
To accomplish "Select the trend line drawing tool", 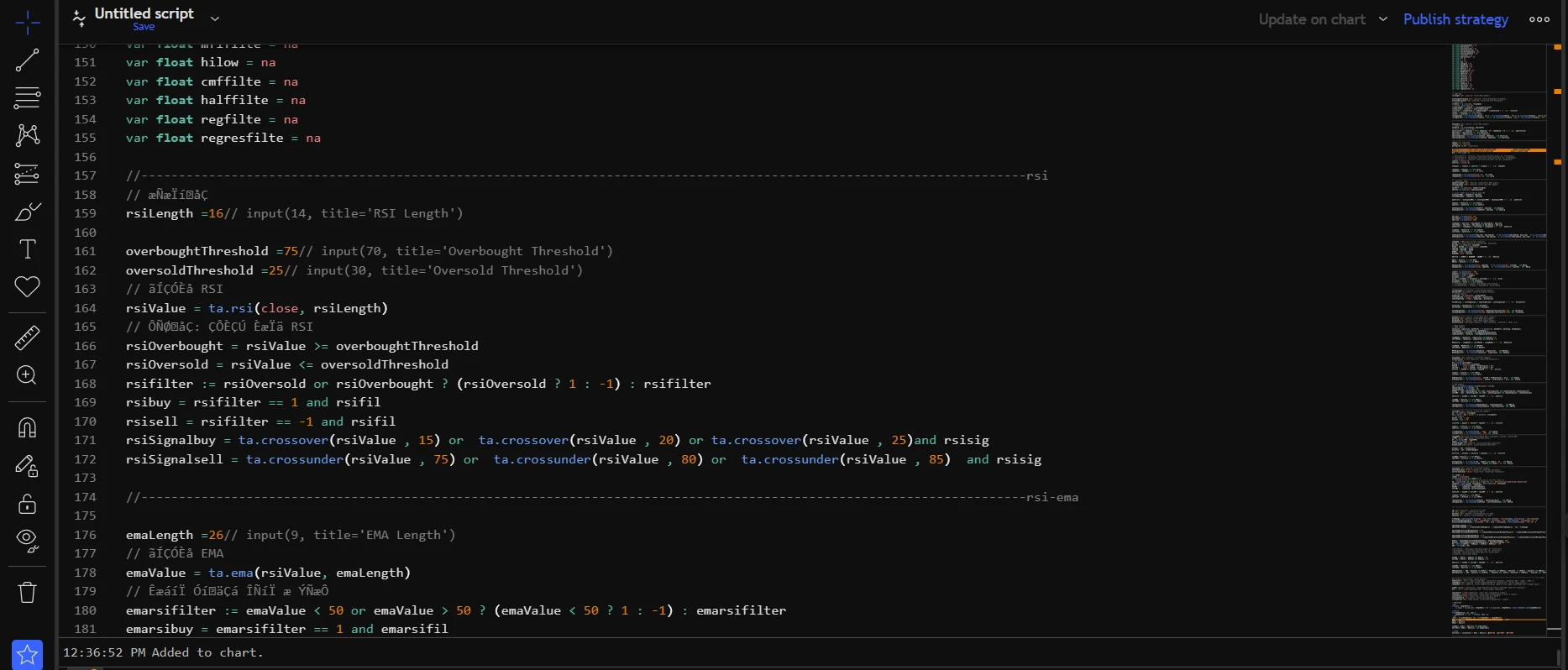I will click(27, 60).
